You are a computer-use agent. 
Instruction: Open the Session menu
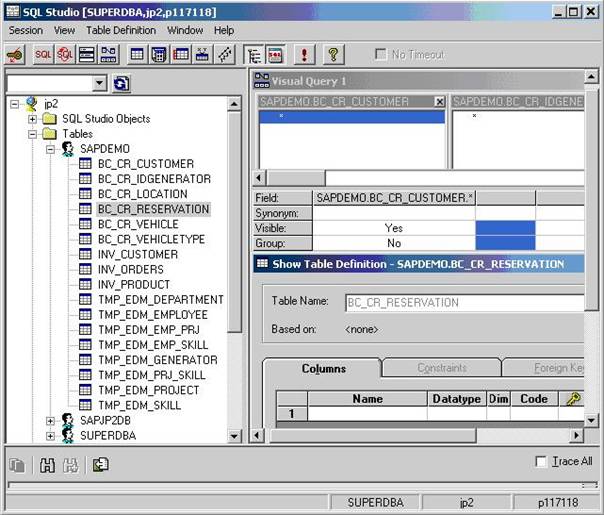point(26,30)
